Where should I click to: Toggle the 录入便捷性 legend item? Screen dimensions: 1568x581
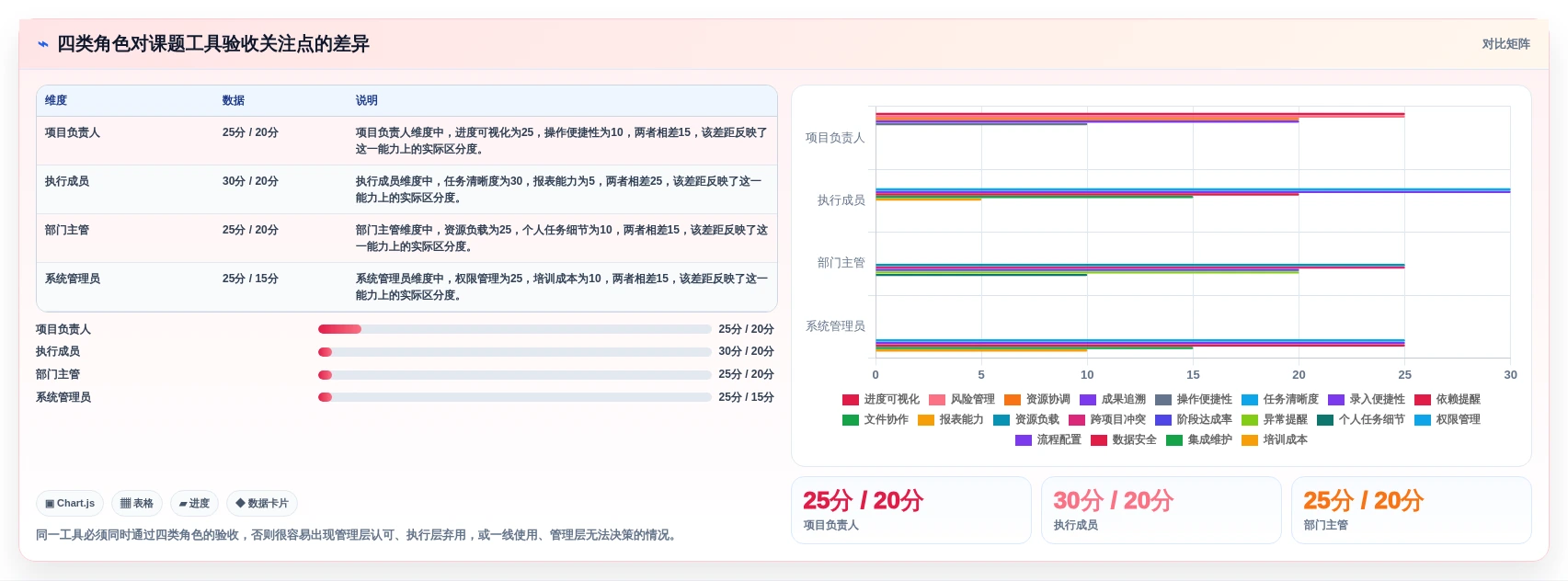click(x=1367, y=399)
